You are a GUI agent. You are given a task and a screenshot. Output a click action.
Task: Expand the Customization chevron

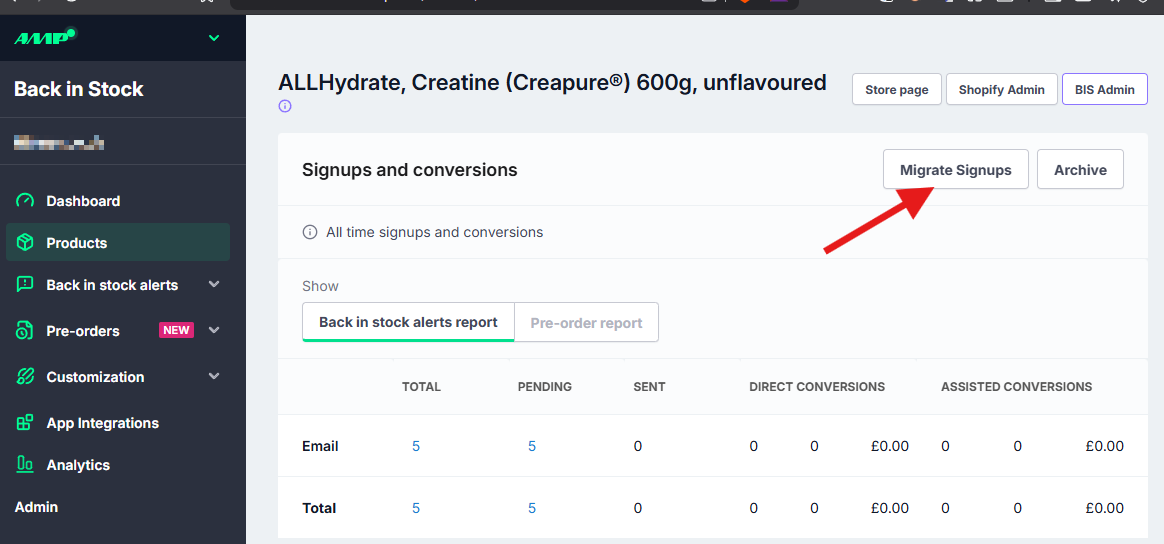click(x=214, y=376)
